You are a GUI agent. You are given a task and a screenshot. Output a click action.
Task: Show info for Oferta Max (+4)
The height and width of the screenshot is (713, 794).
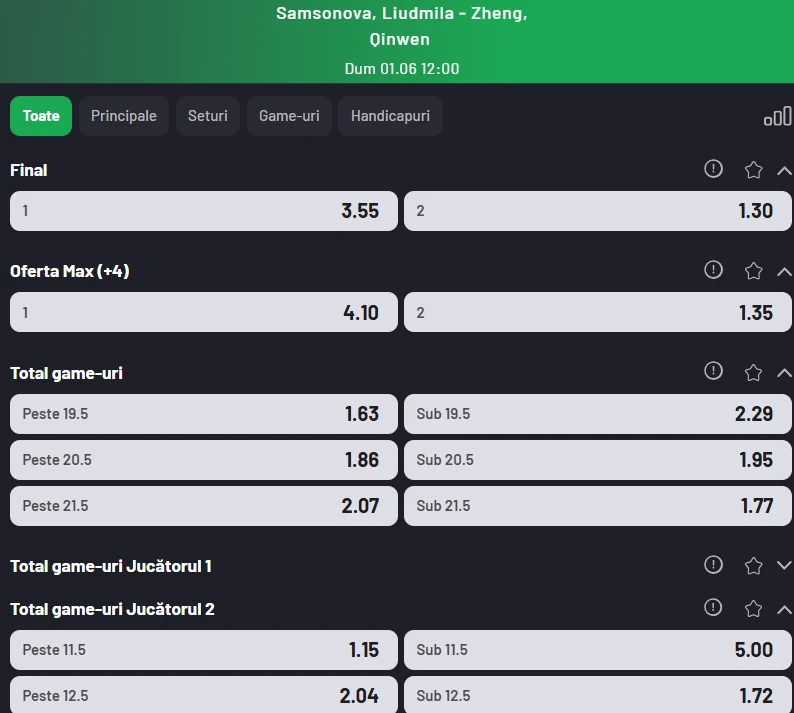713,270
